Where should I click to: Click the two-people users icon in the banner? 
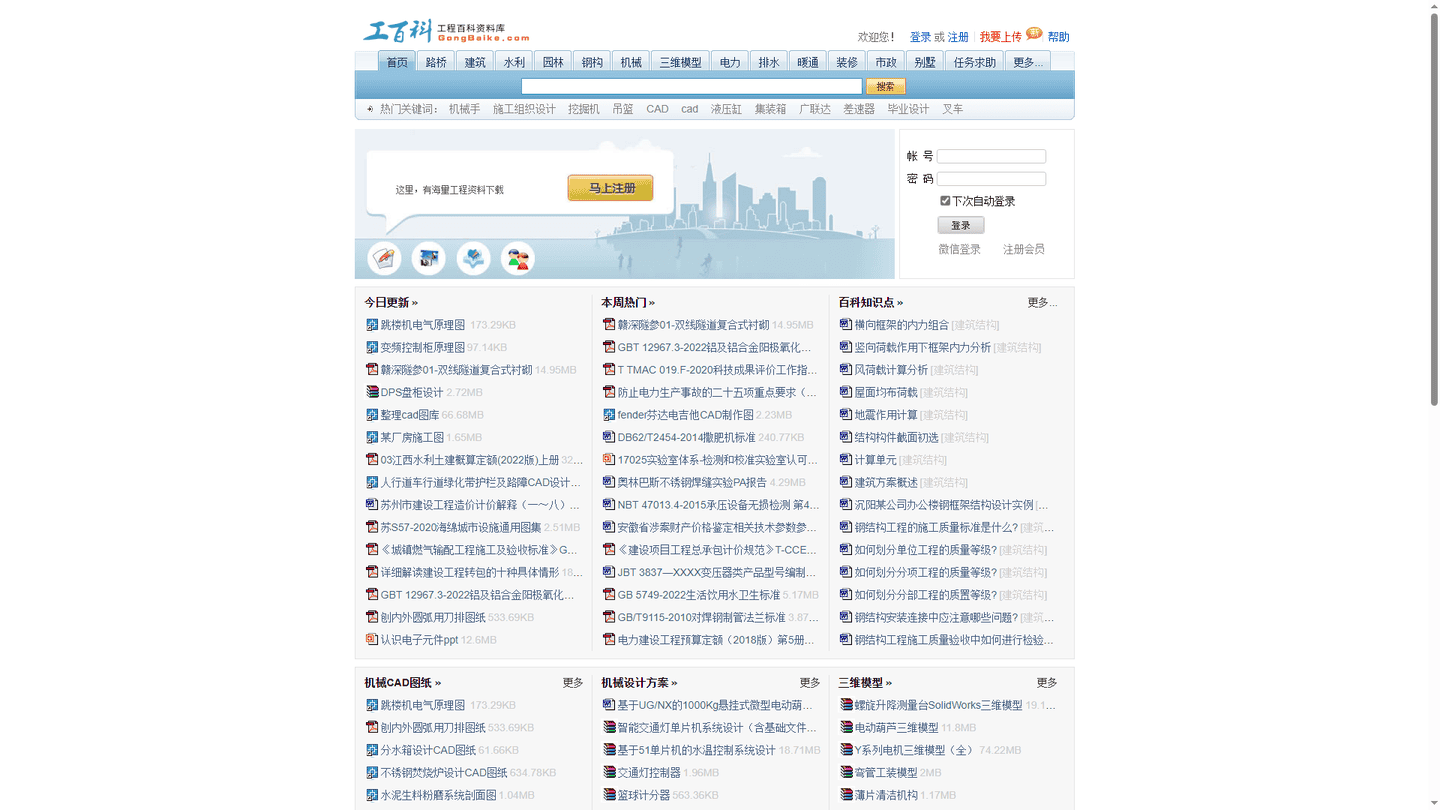coord(518,259)
